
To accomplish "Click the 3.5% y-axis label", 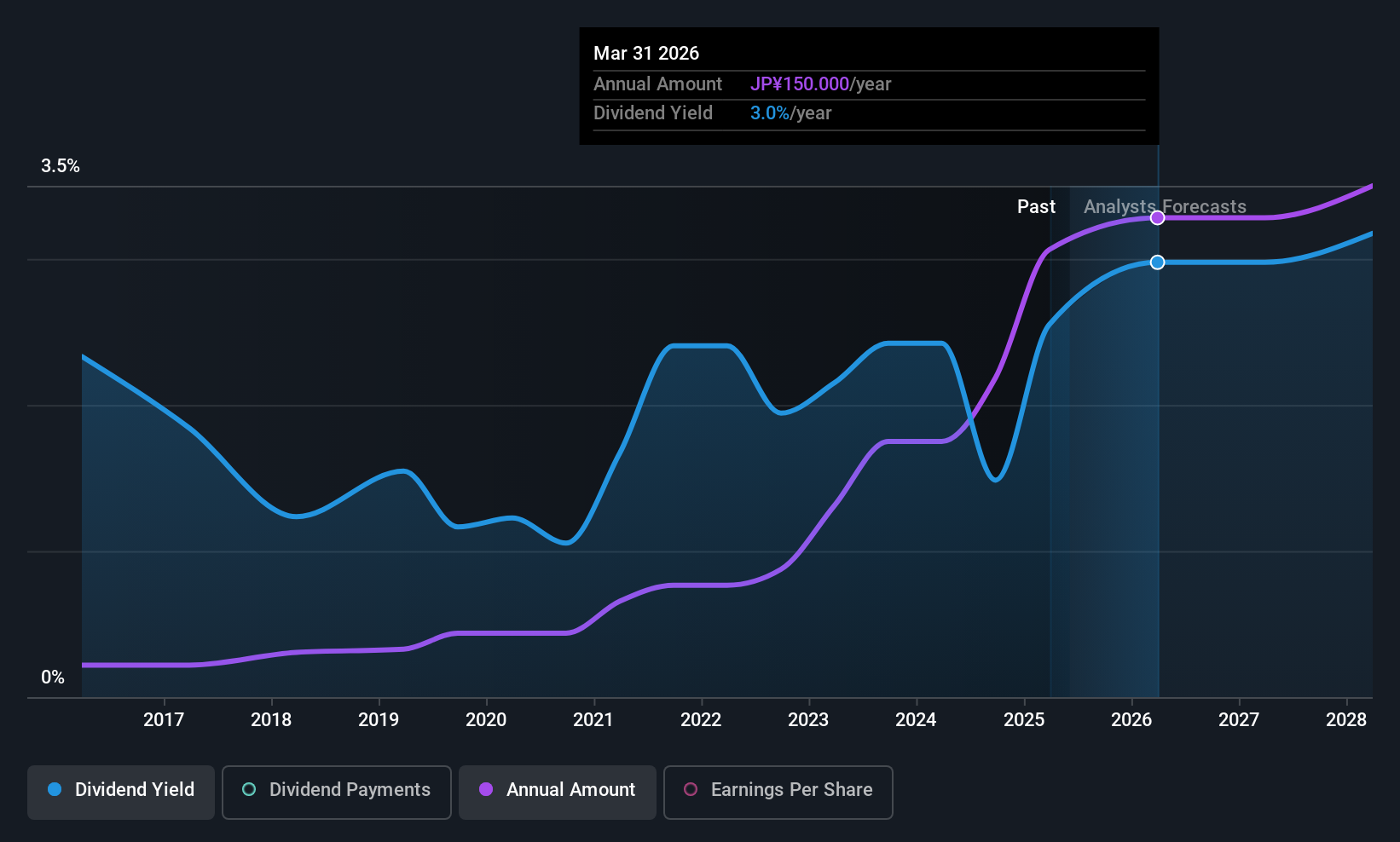I will pos(61,166).
